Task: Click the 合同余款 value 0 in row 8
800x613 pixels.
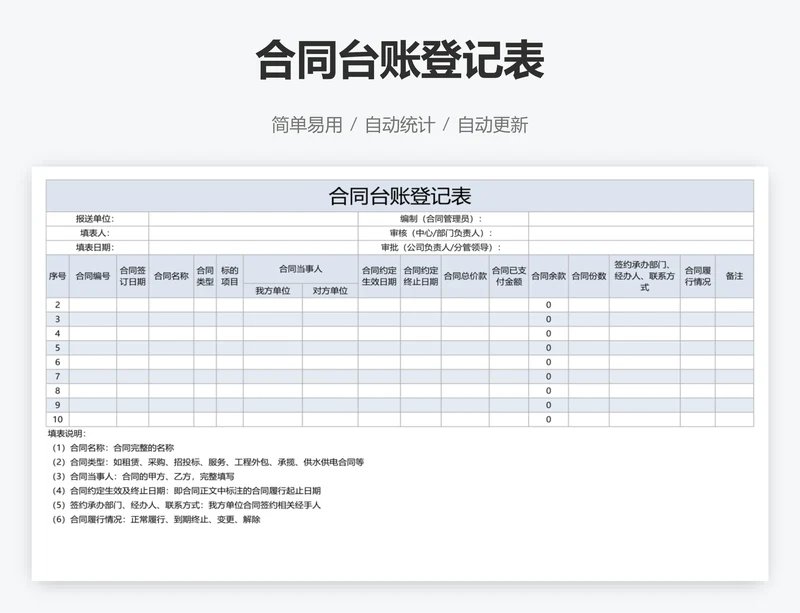Action: [548, 390]
